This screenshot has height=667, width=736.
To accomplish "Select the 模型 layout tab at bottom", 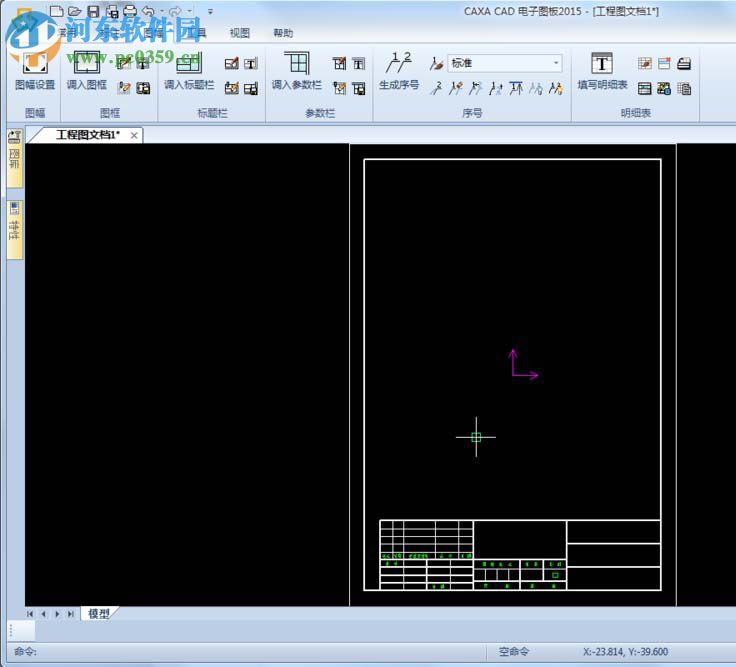I will click(x=99, y=614).
